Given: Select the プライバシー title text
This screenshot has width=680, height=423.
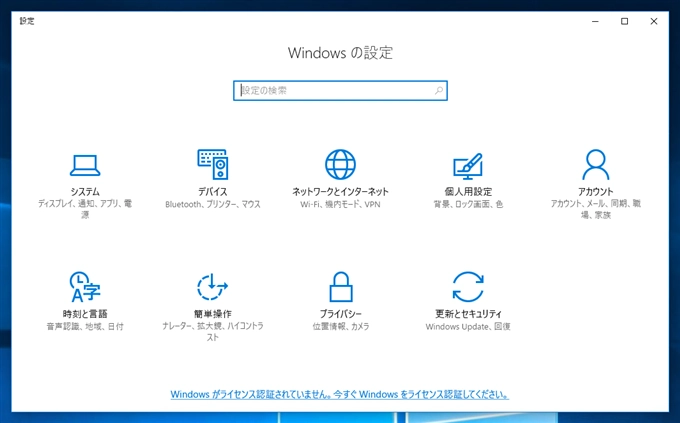Looking at the screenshot, I should point(340,314).
